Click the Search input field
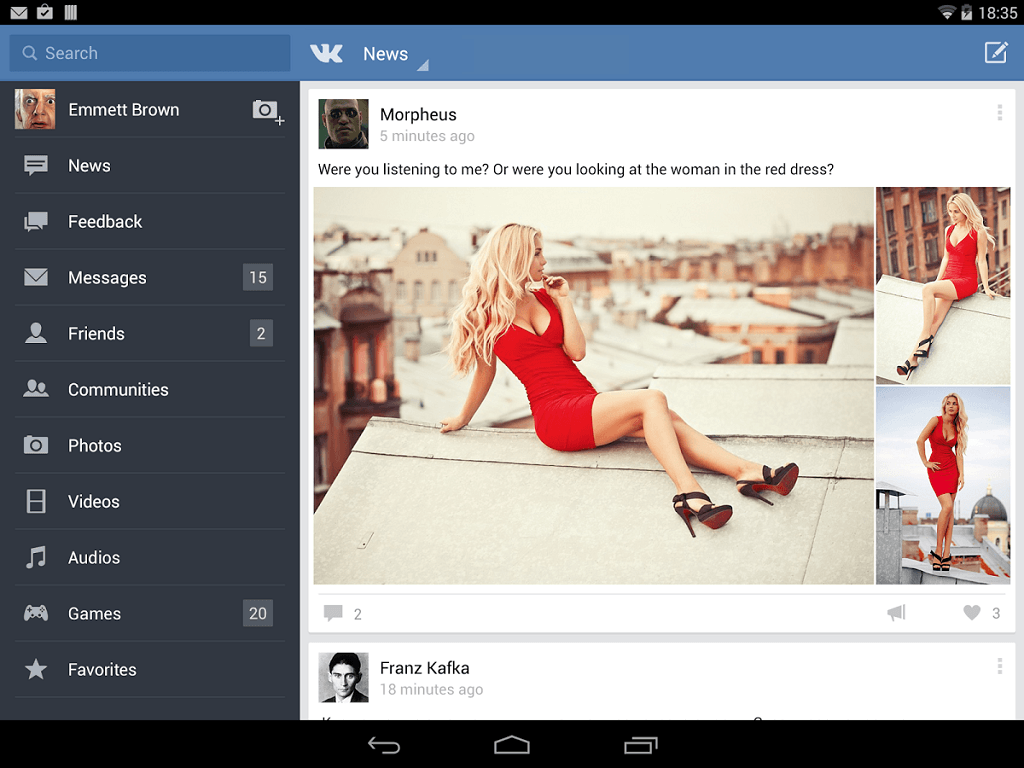1024x768 pixels. coord(150,53)
